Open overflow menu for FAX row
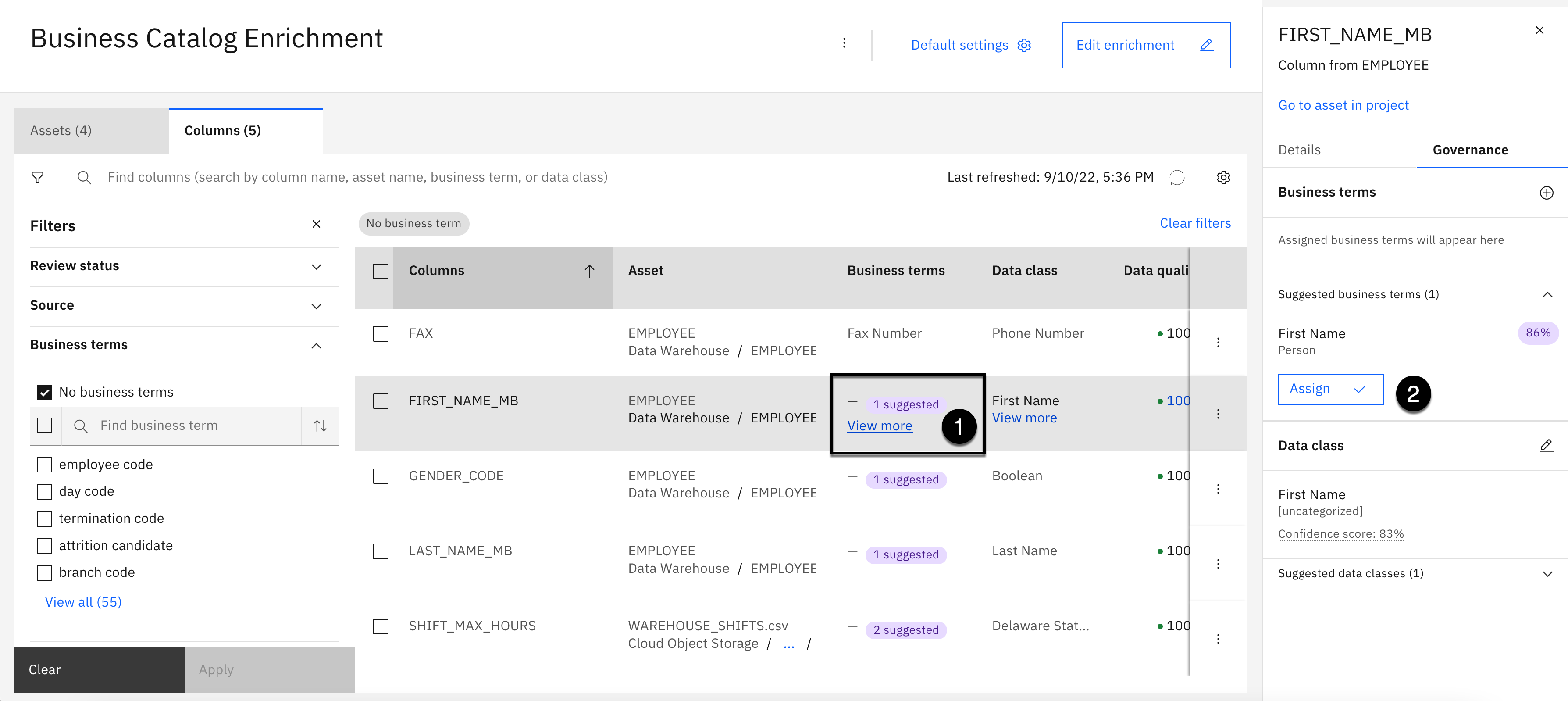The height and width of the screenshot is (701, 1568). click(1218, 342)
